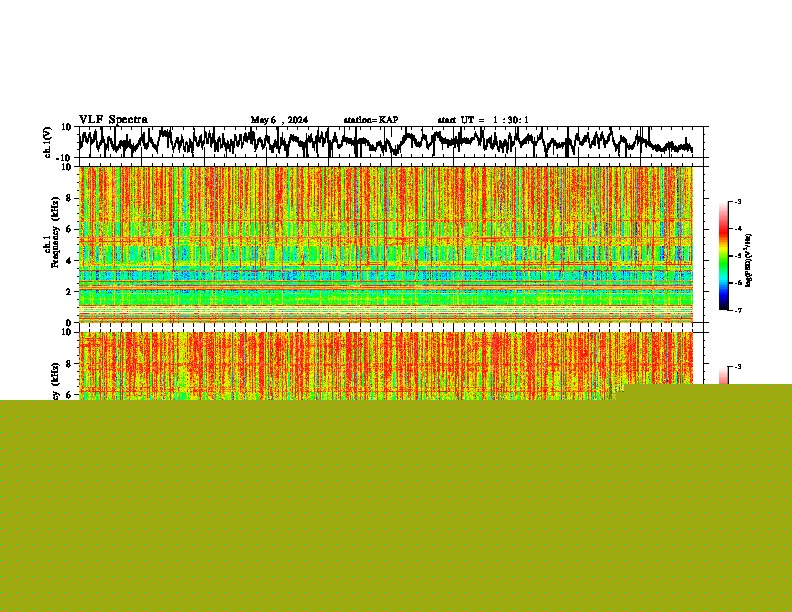Click the ch.1 (V) waveform trace panel
The image size is (792, 612).
click(391, 142)
